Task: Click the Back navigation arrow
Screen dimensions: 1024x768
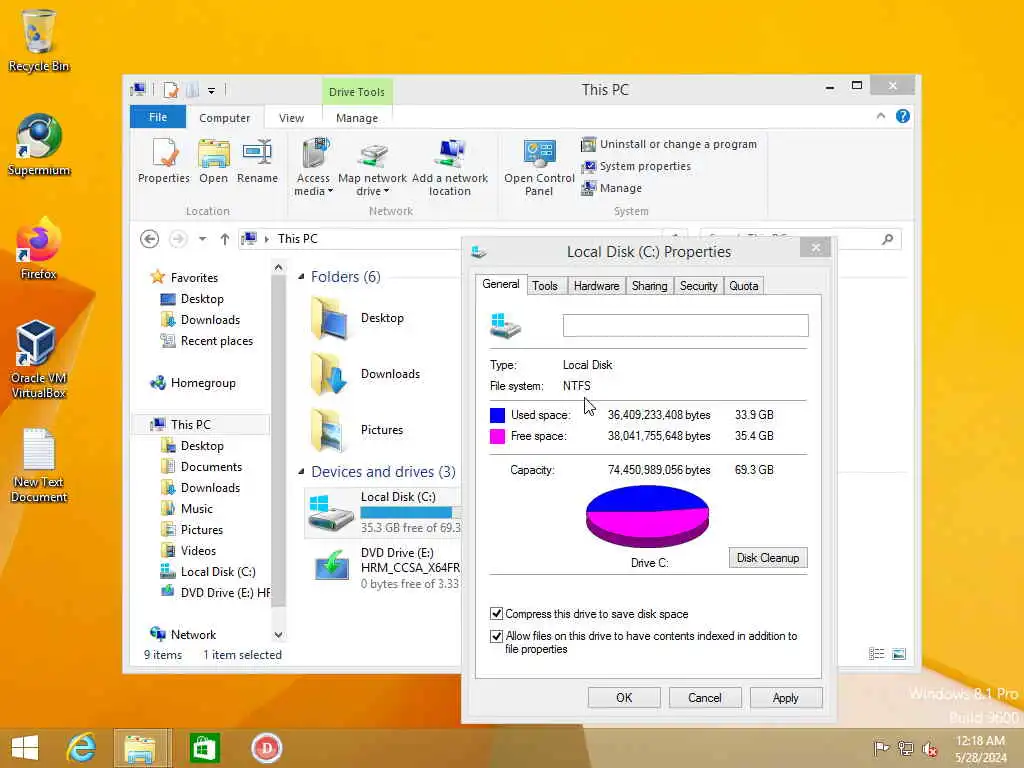Action: point(150,239)
